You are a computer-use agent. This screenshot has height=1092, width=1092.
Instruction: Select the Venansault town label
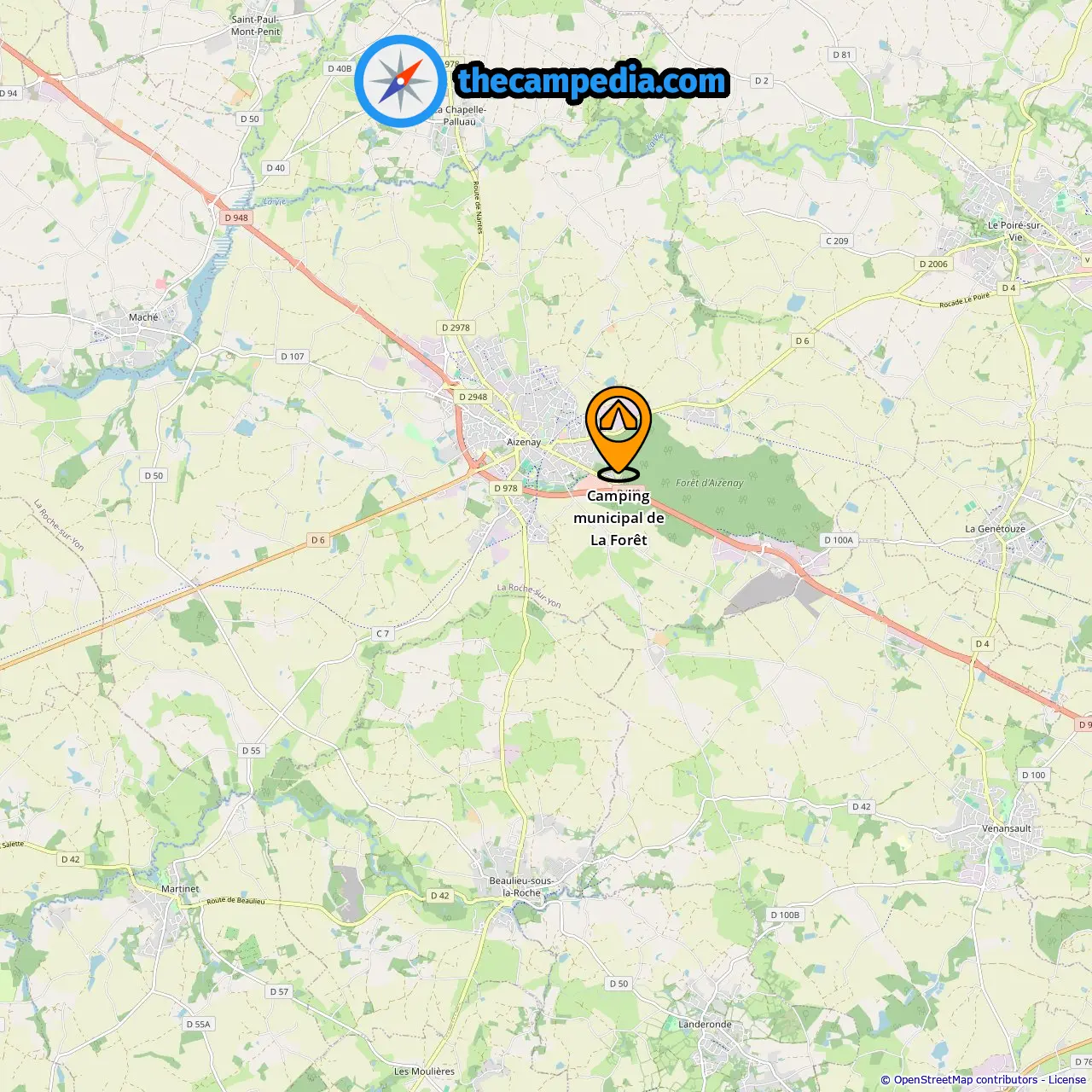(1007, 828)
